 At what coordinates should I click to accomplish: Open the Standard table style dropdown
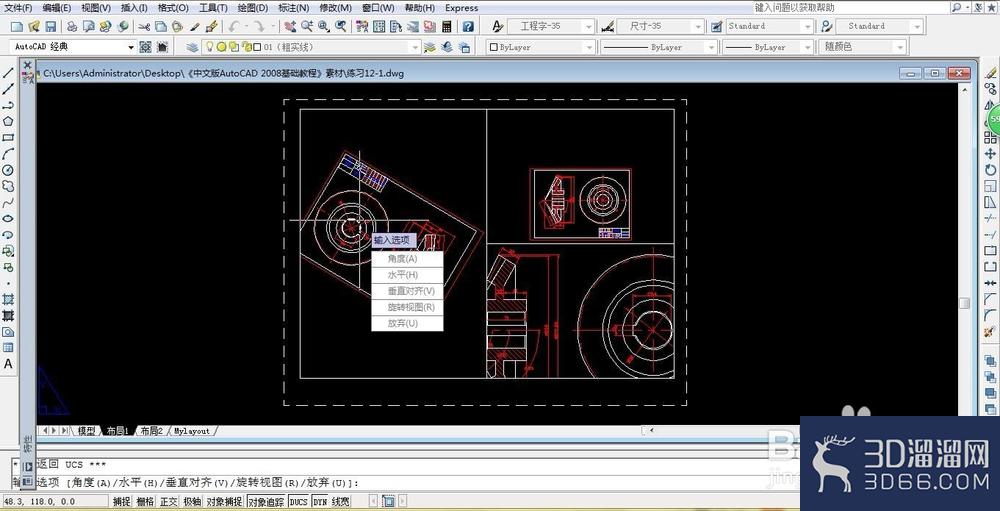point(770,27)
